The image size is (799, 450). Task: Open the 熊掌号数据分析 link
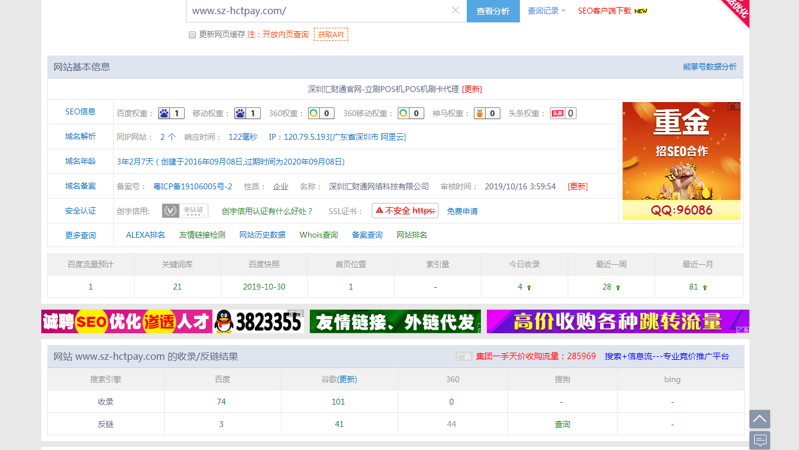709,67
